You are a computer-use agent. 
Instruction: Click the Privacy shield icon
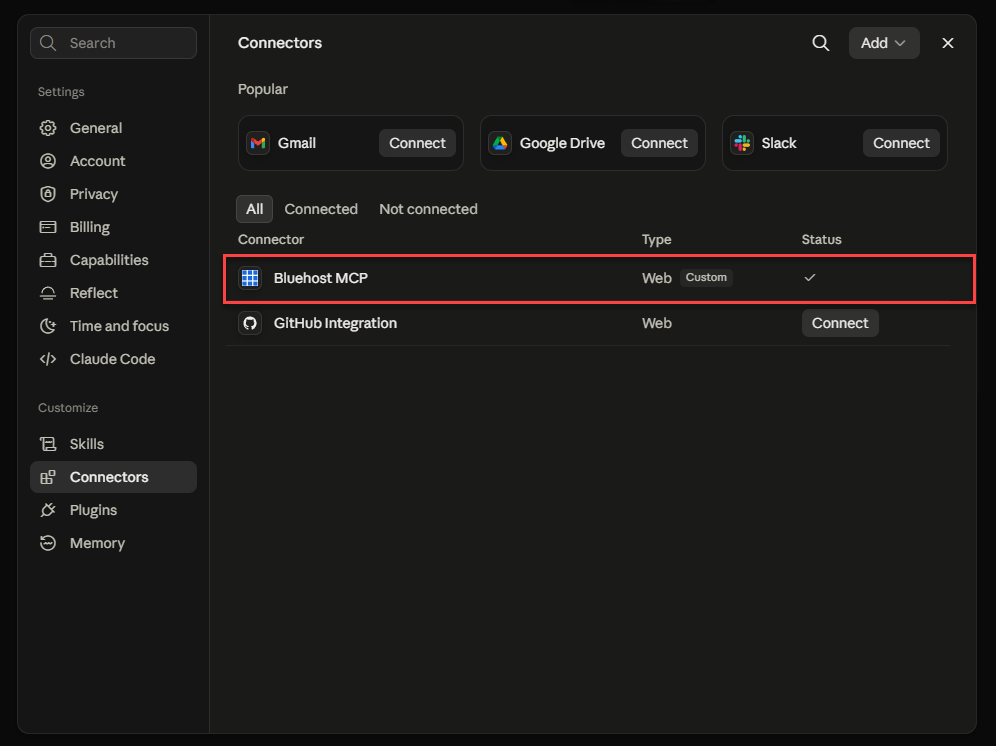tap(48, 194)
